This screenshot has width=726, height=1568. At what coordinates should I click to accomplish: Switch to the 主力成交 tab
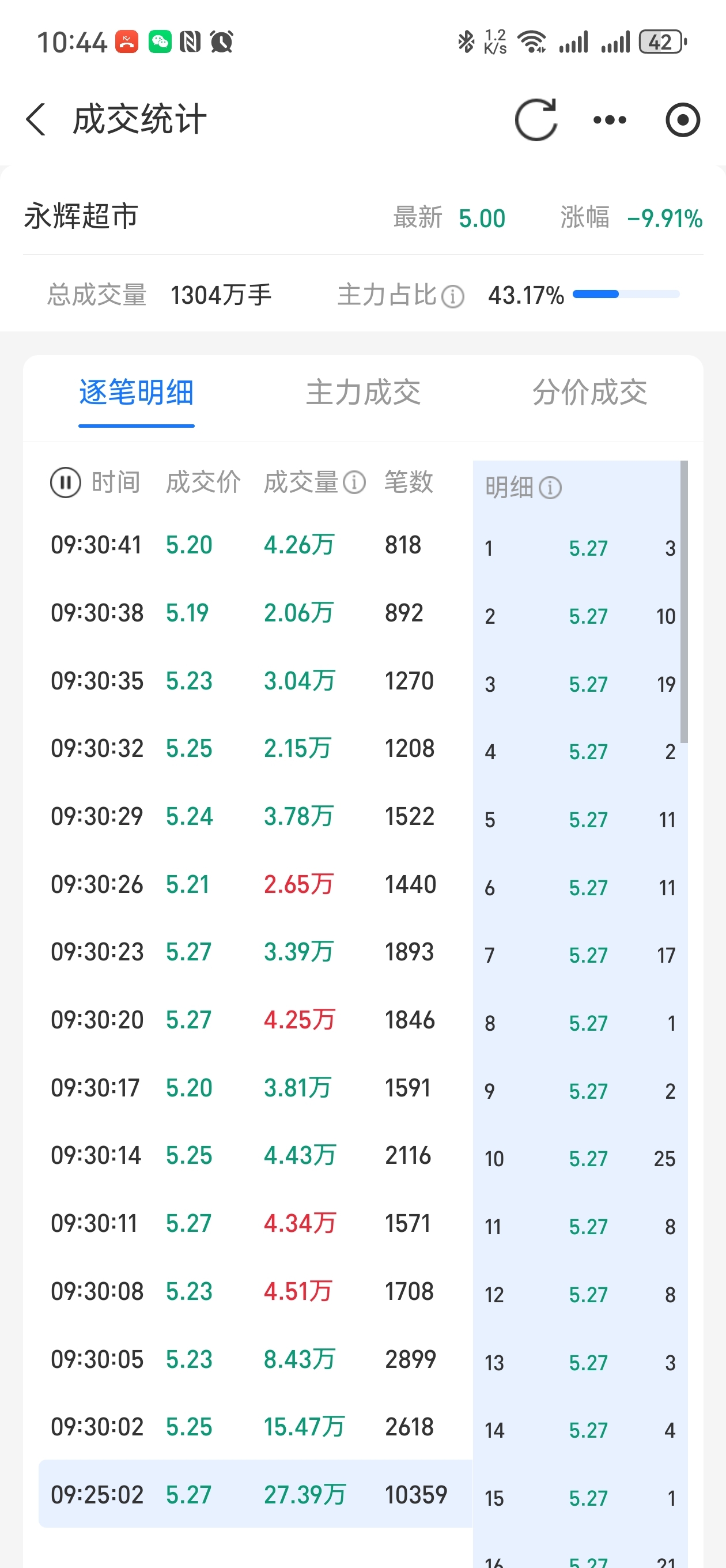(x=364, y=392)
